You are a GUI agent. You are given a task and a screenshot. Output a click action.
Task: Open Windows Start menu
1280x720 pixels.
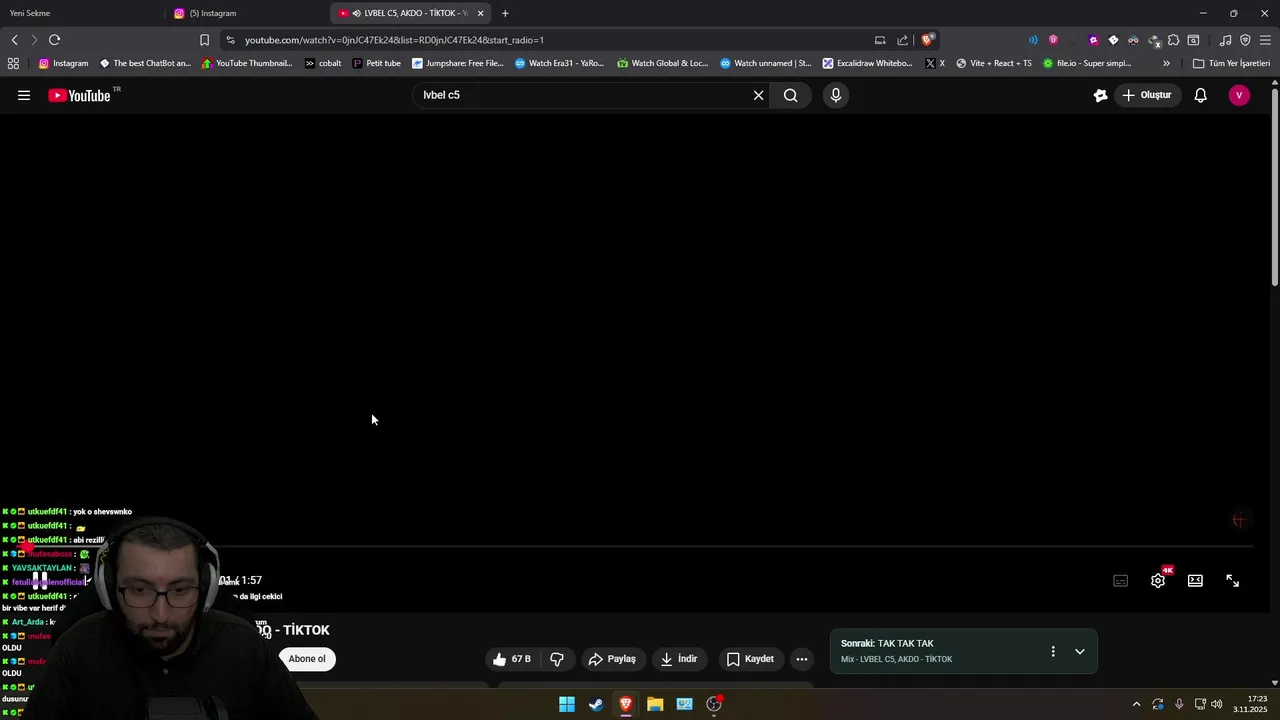[x=567, y=704]
